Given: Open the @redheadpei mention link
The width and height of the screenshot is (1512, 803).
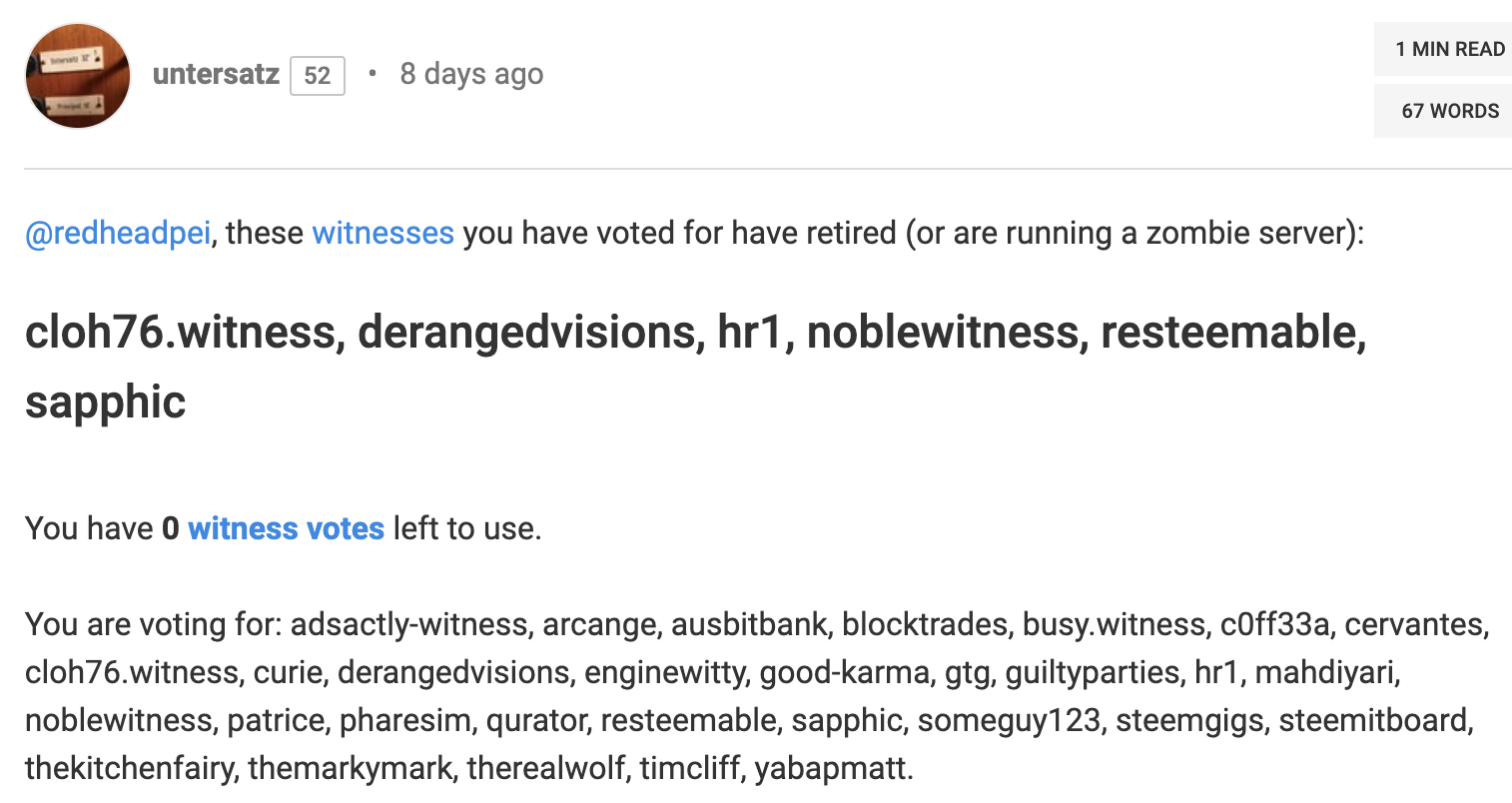Looking at the screenshot, I should (x=118, y=233).
